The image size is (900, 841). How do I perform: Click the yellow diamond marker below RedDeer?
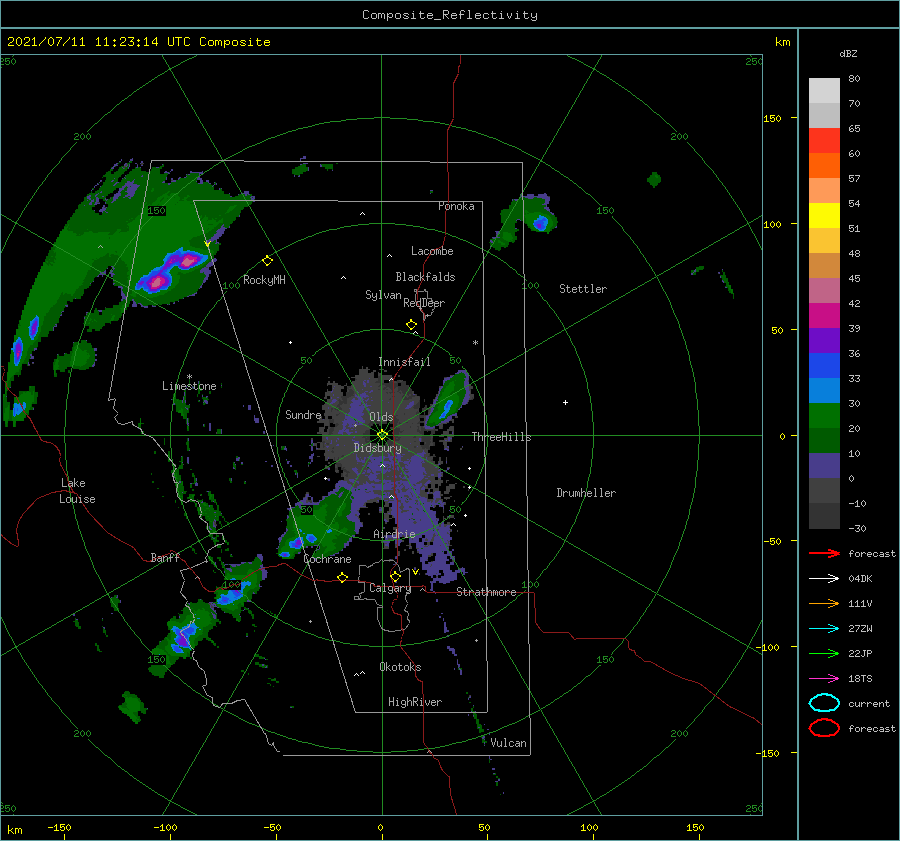pos(412,325)
